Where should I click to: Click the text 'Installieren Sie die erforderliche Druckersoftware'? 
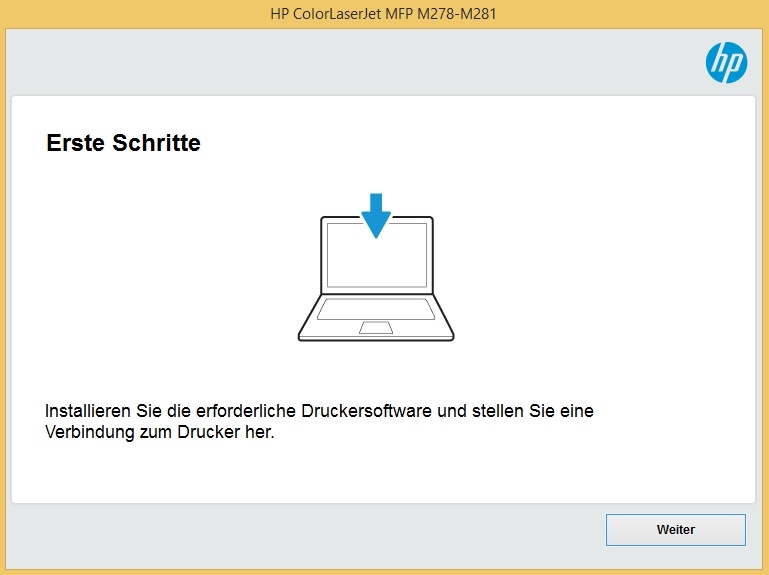(238, 411)
